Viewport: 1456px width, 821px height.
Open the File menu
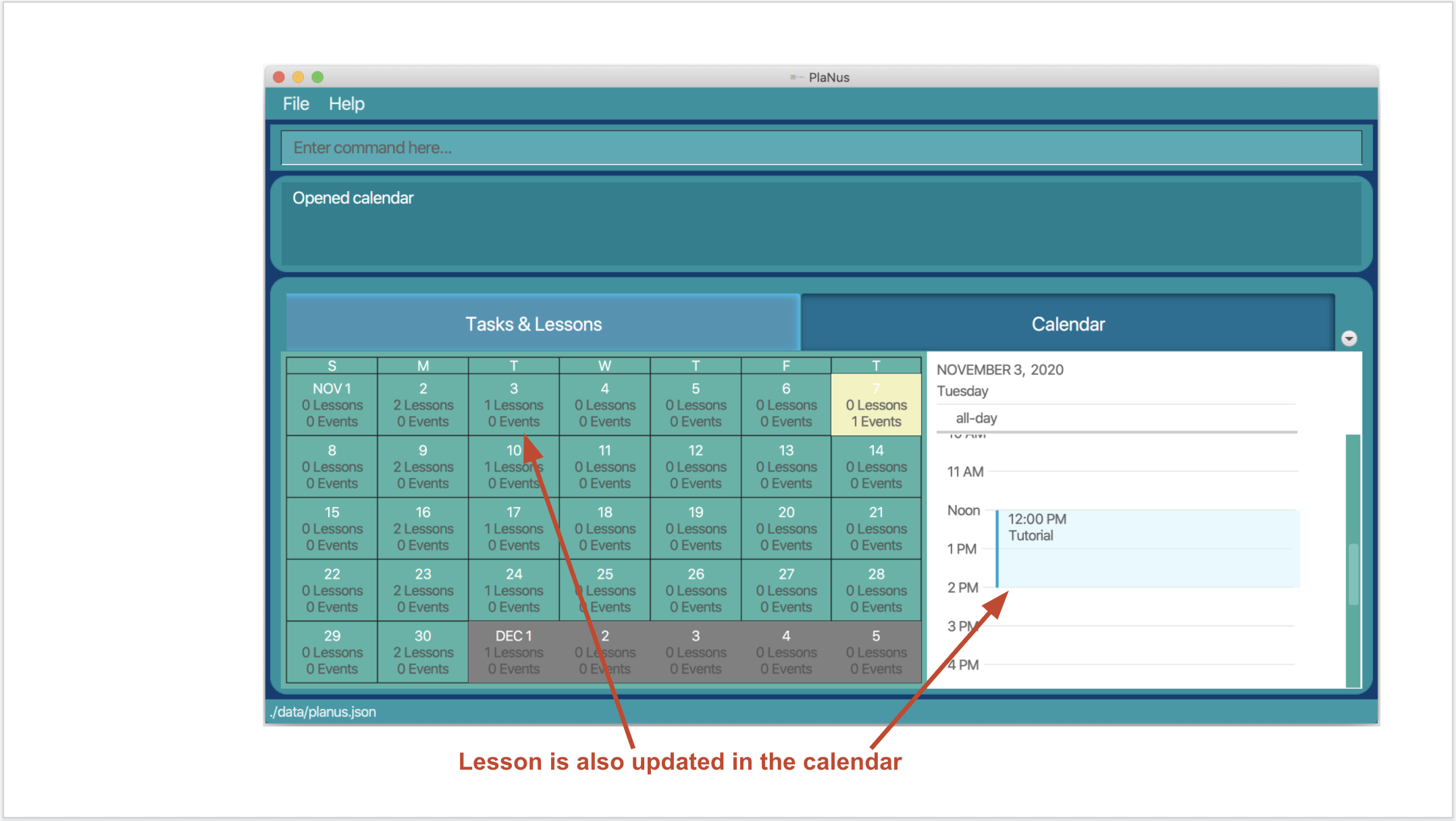click(296, 104)
